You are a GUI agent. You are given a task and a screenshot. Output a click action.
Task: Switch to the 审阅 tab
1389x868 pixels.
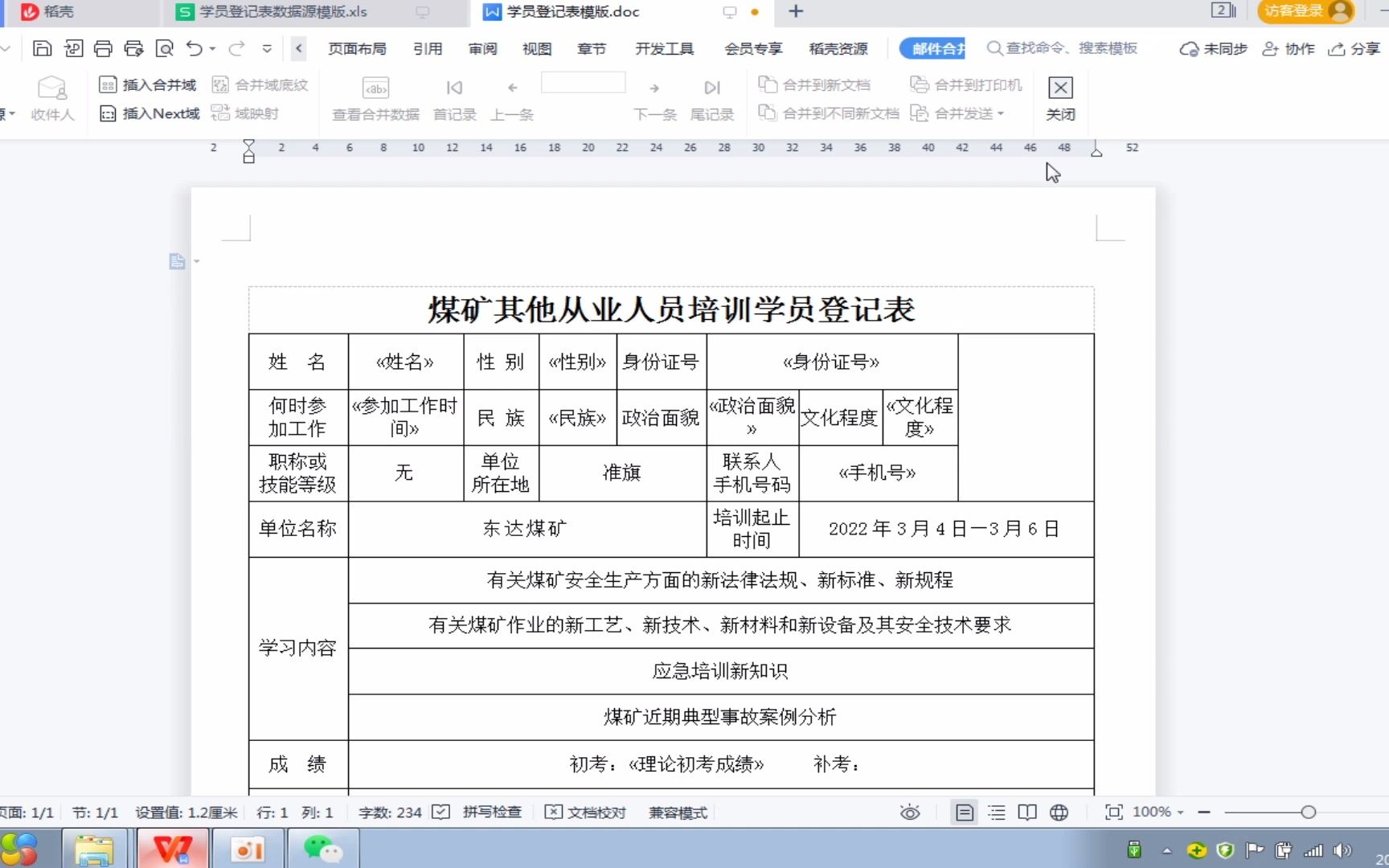482,49
